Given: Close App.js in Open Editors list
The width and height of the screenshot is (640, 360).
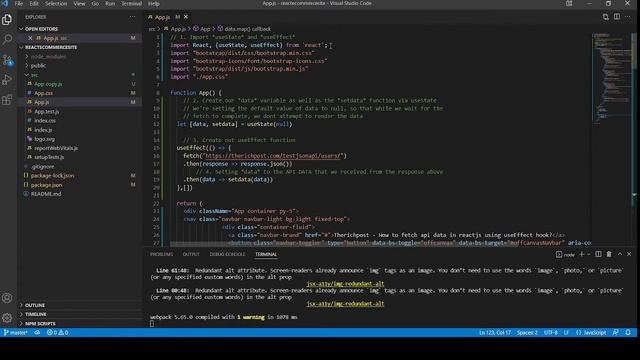Looking at the screenshot, I should [30, 38].
